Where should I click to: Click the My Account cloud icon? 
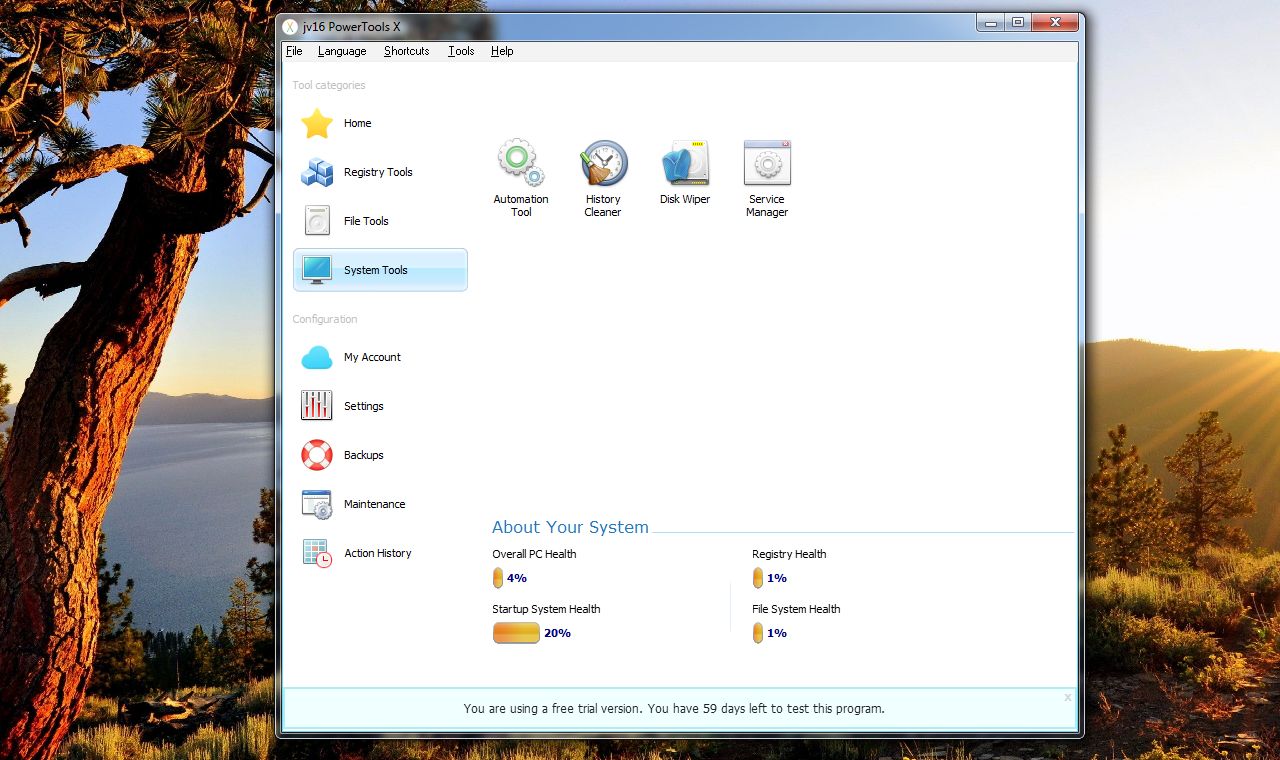click(x=317, y=357)
